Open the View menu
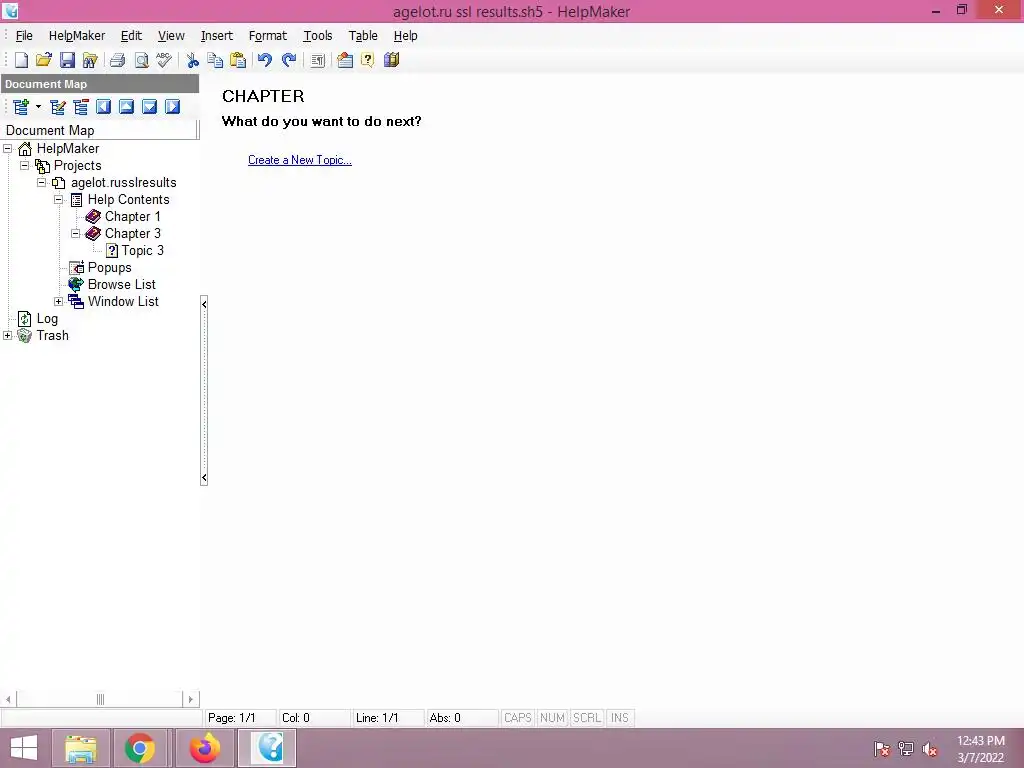The image size is (1024, 768). 171,36
